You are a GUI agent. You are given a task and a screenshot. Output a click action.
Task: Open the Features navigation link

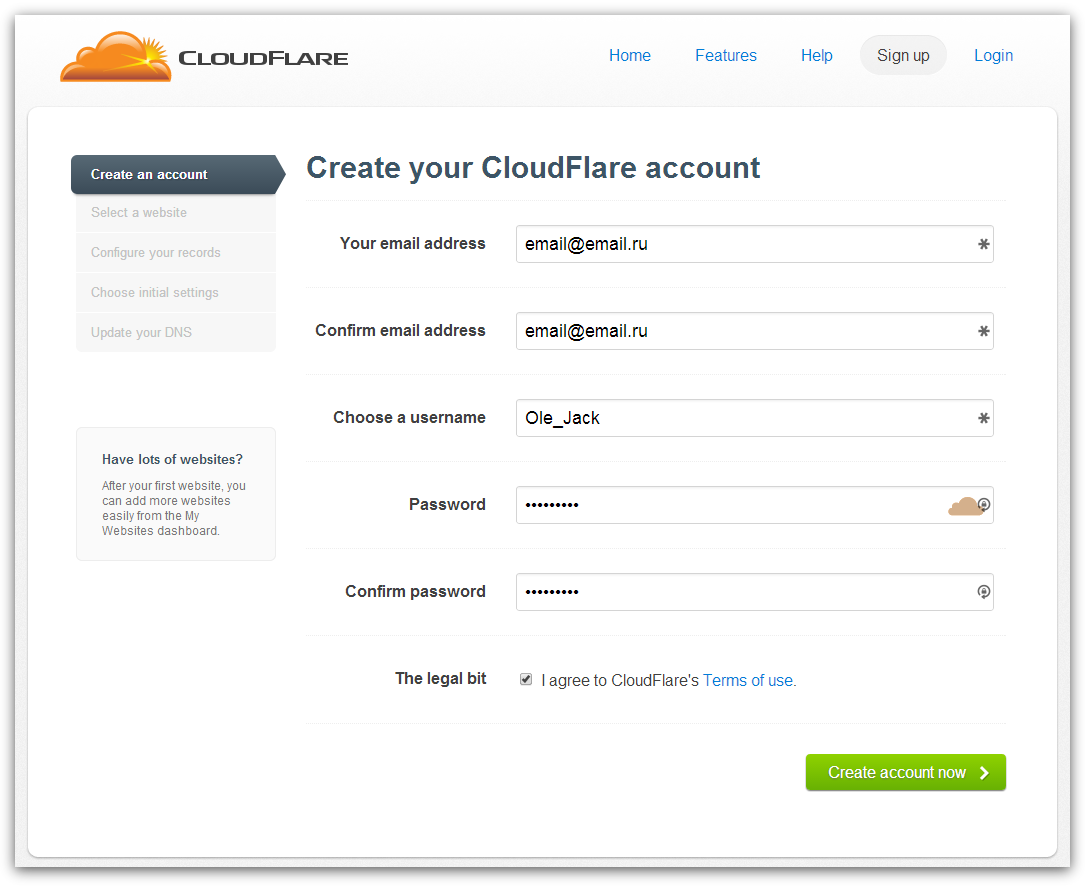tap(726, 55)
